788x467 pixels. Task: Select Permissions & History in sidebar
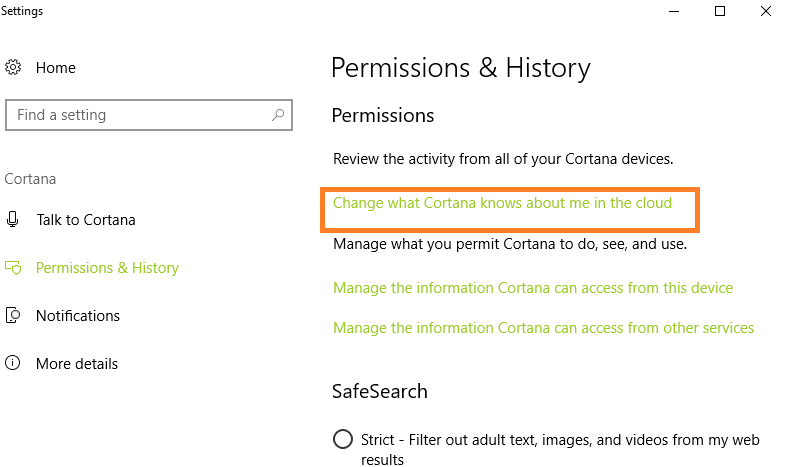(107, 268)
